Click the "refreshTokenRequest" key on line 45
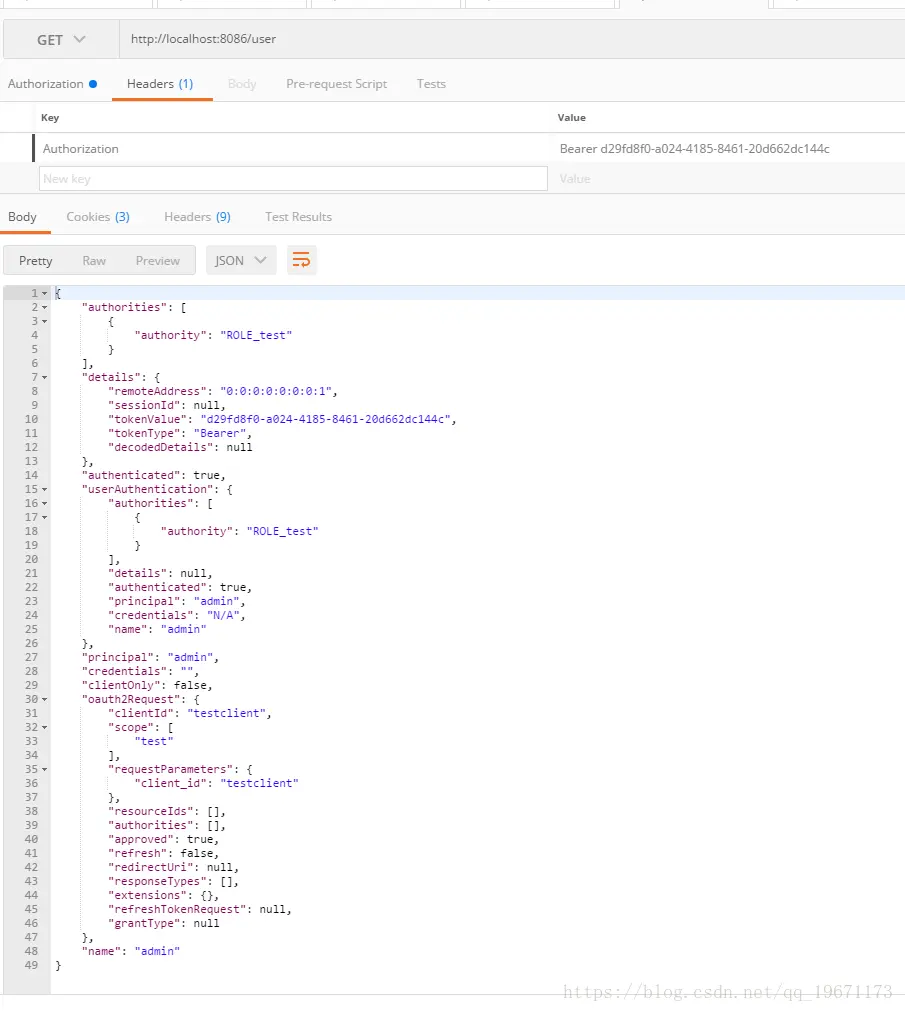The height and width of the screenshot is (1012, 905). [178, 909]
